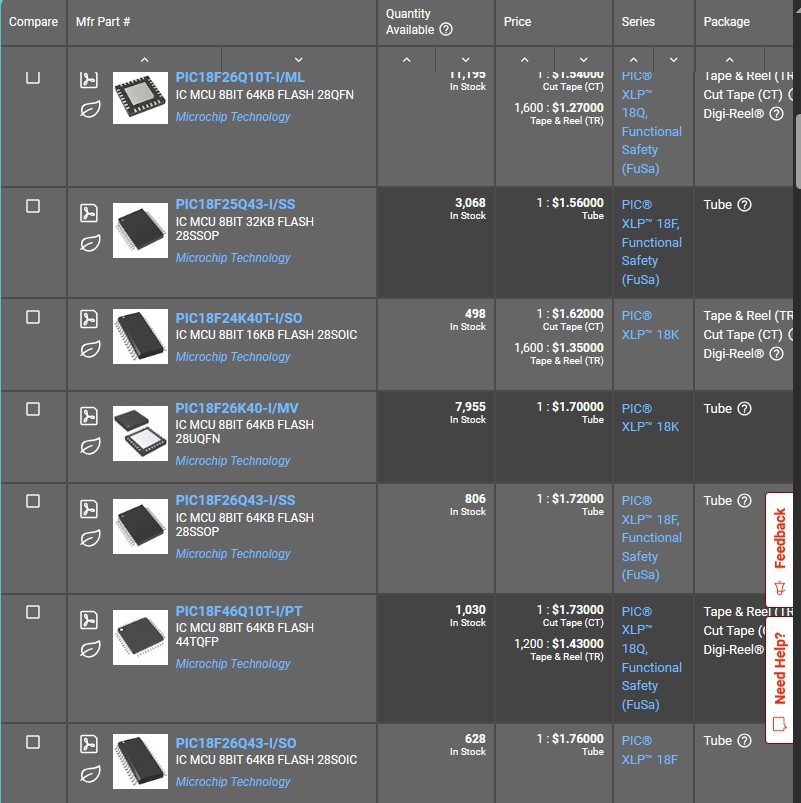Open datasheet PDF icon for PIC18F26Q10T-I/ML
This screenshot has width=801, height=803.
click(89, 80)
